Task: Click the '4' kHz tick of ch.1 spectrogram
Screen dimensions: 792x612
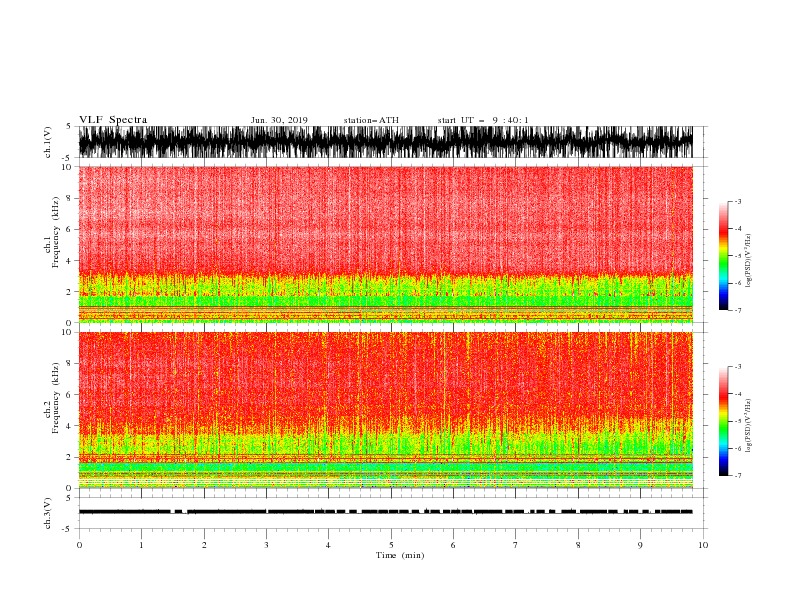Action: point(69,261)
